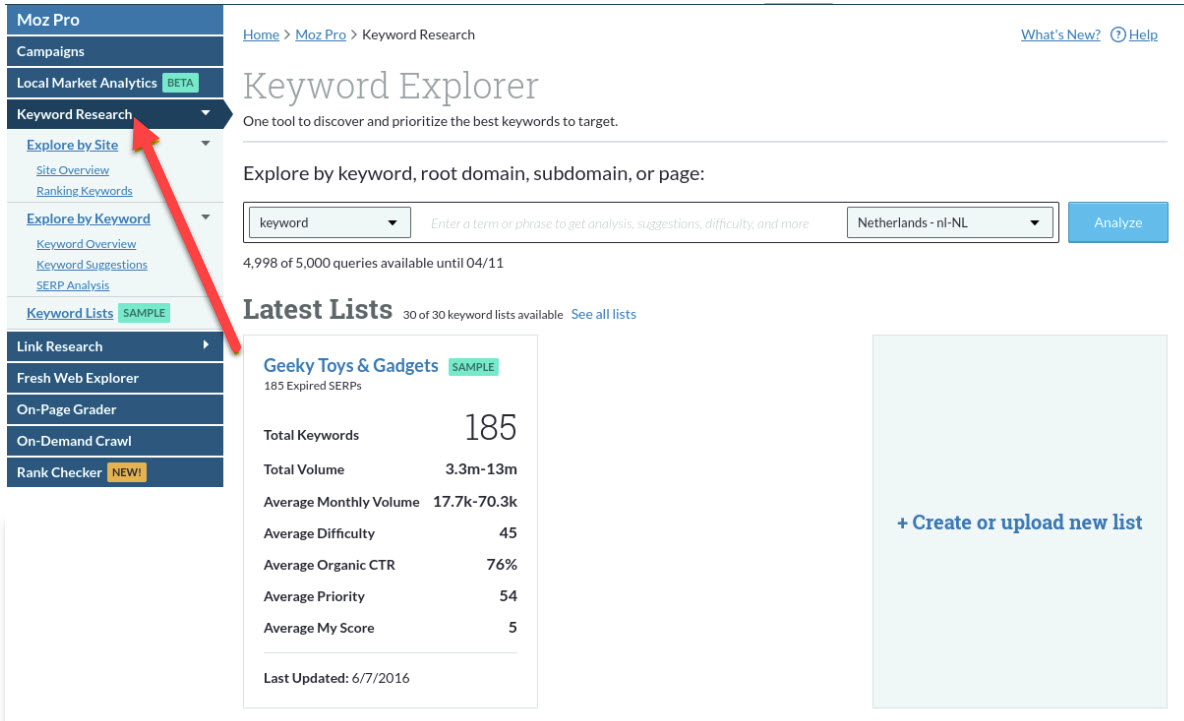
Task: Click Create or upload new list
Action: click(x=1019, y=522)
